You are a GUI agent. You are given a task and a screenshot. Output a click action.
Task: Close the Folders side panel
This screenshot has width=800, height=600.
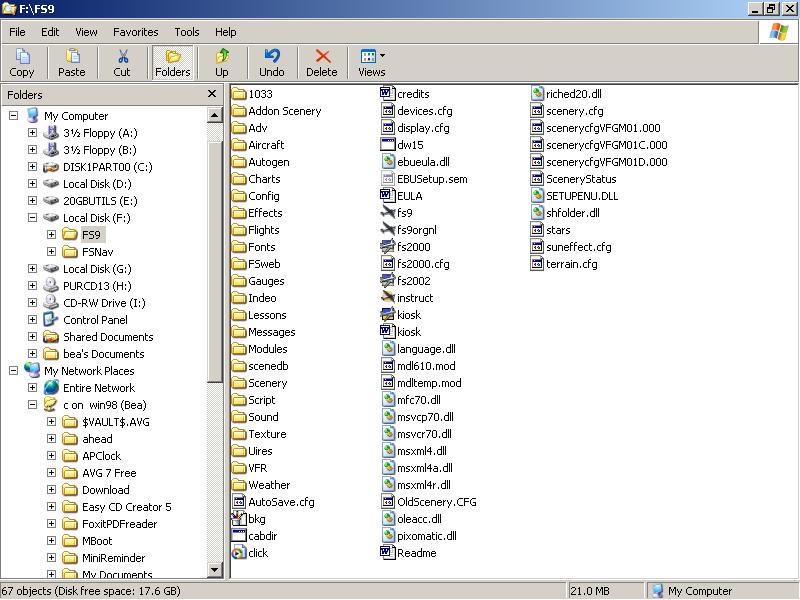(x=212, y=94)
